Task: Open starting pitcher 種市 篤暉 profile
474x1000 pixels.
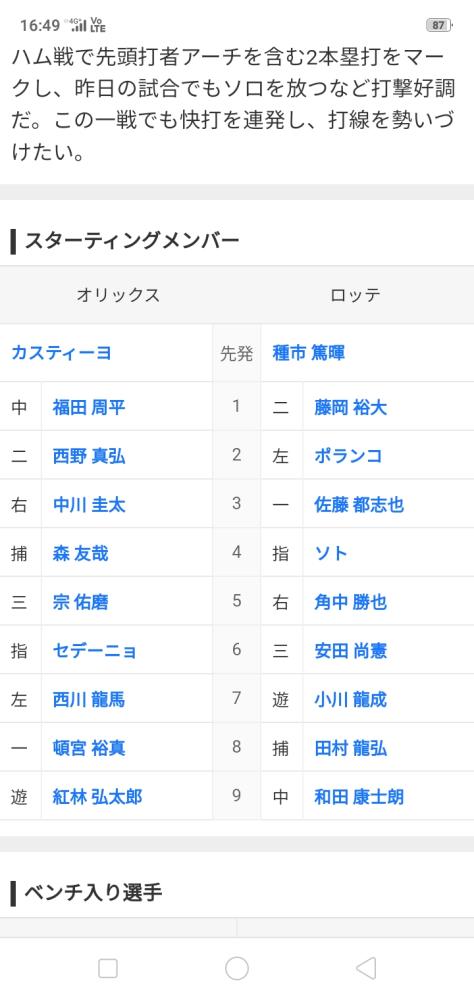Action: 309,353
